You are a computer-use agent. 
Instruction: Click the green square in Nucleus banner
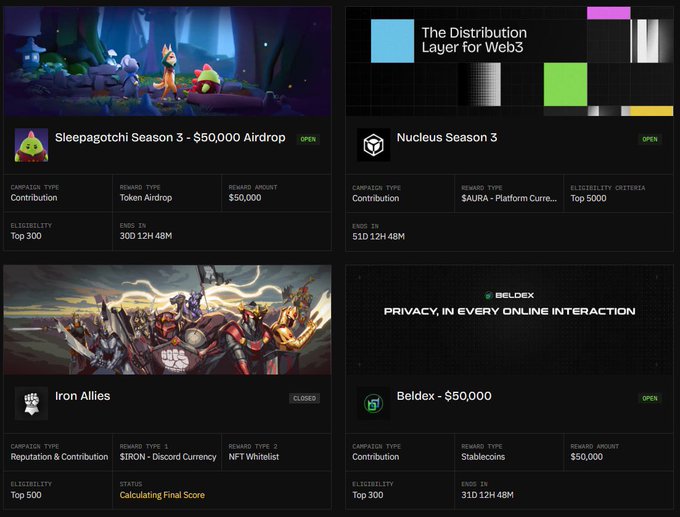(x=566, y=84)
